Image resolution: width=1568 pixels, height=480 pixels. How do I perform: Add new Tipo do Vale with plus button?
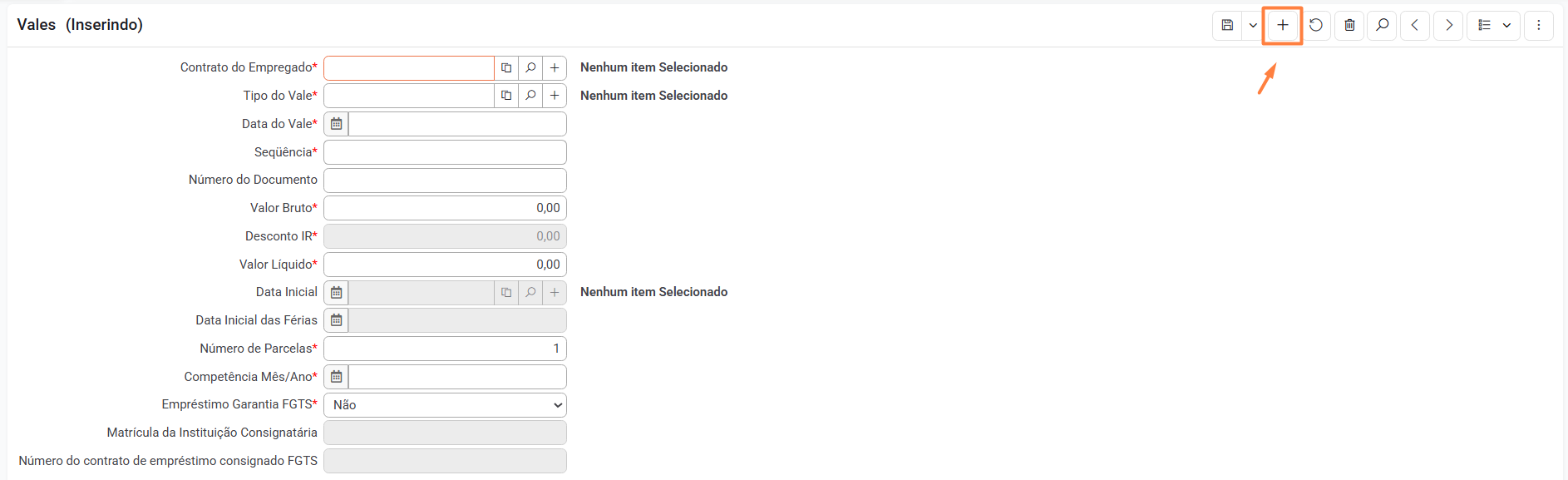coord(555,96)
